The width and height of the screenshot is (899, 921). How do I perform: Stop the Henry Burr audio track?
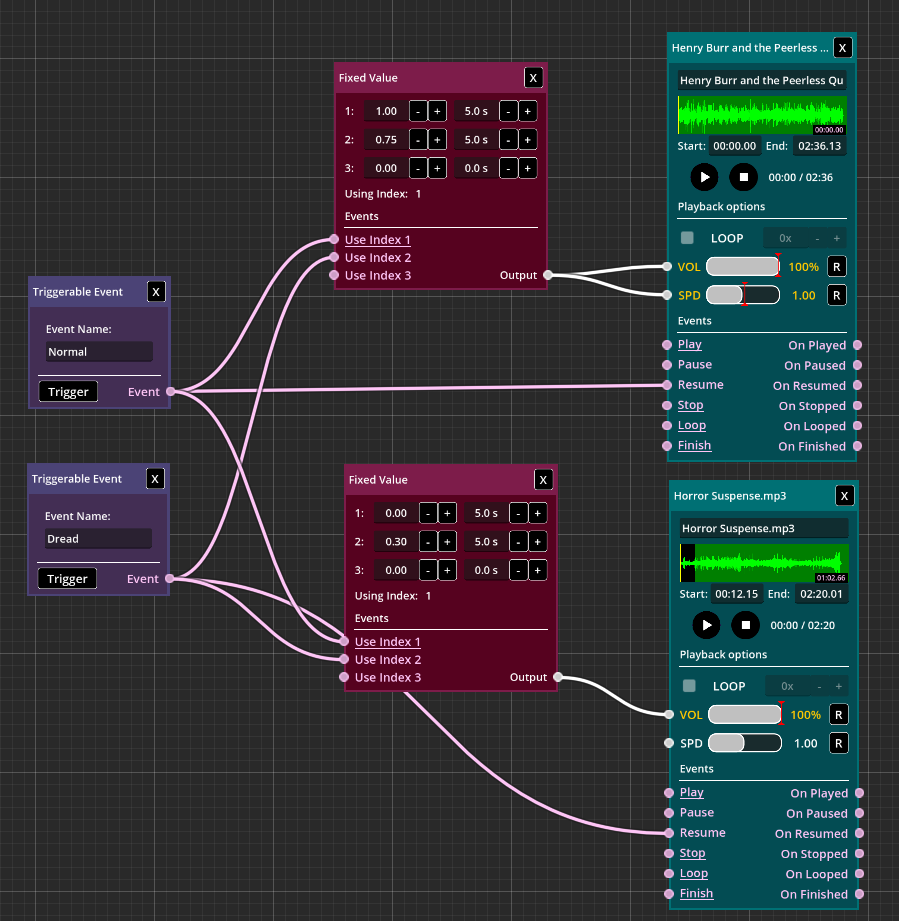coord(743,177)
